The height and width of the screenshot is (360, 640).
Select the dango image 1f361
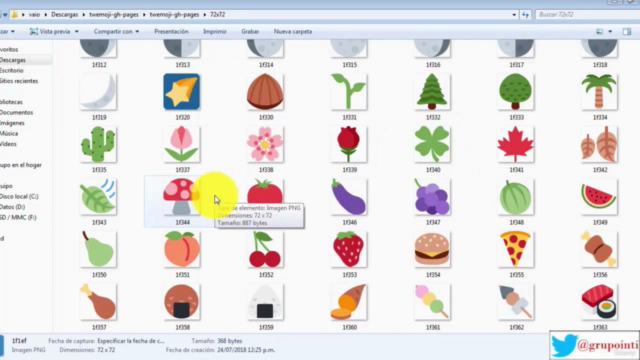click(432, 302)
